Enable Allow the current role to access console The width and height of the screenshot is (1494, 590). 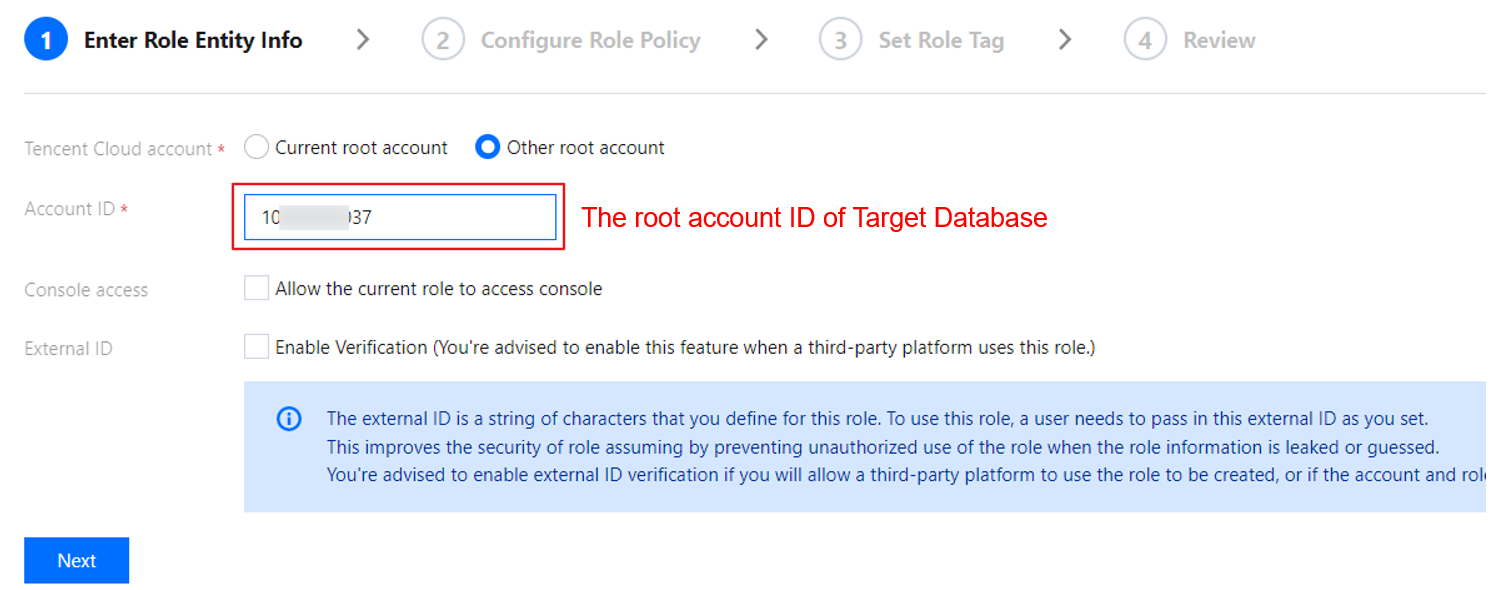[x=257, y=289]
